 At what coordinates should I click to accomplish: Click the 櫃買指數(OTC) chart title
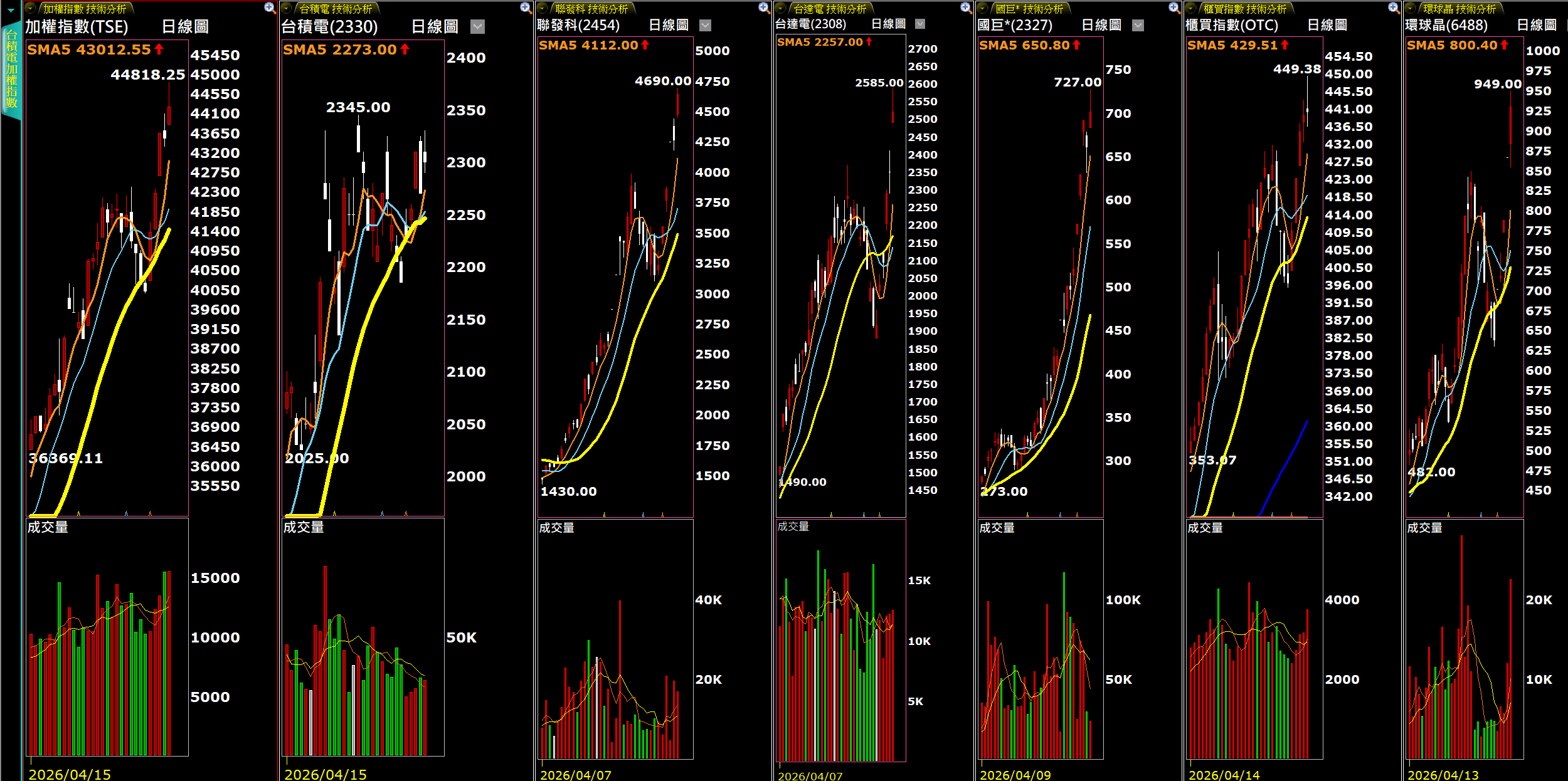click(1232, 25)
